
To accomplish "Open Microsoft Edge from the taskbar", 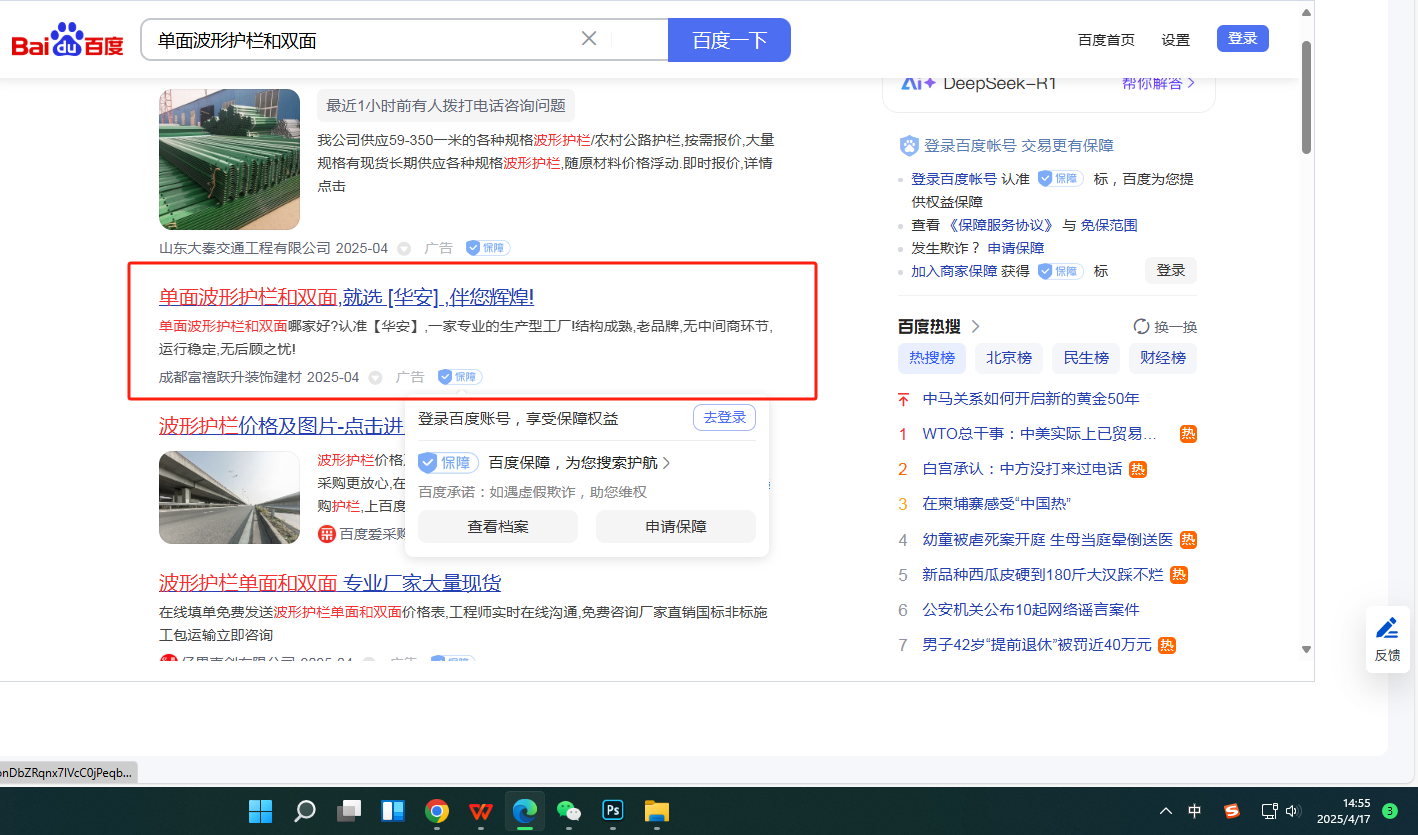I will [x=525, y=811].
